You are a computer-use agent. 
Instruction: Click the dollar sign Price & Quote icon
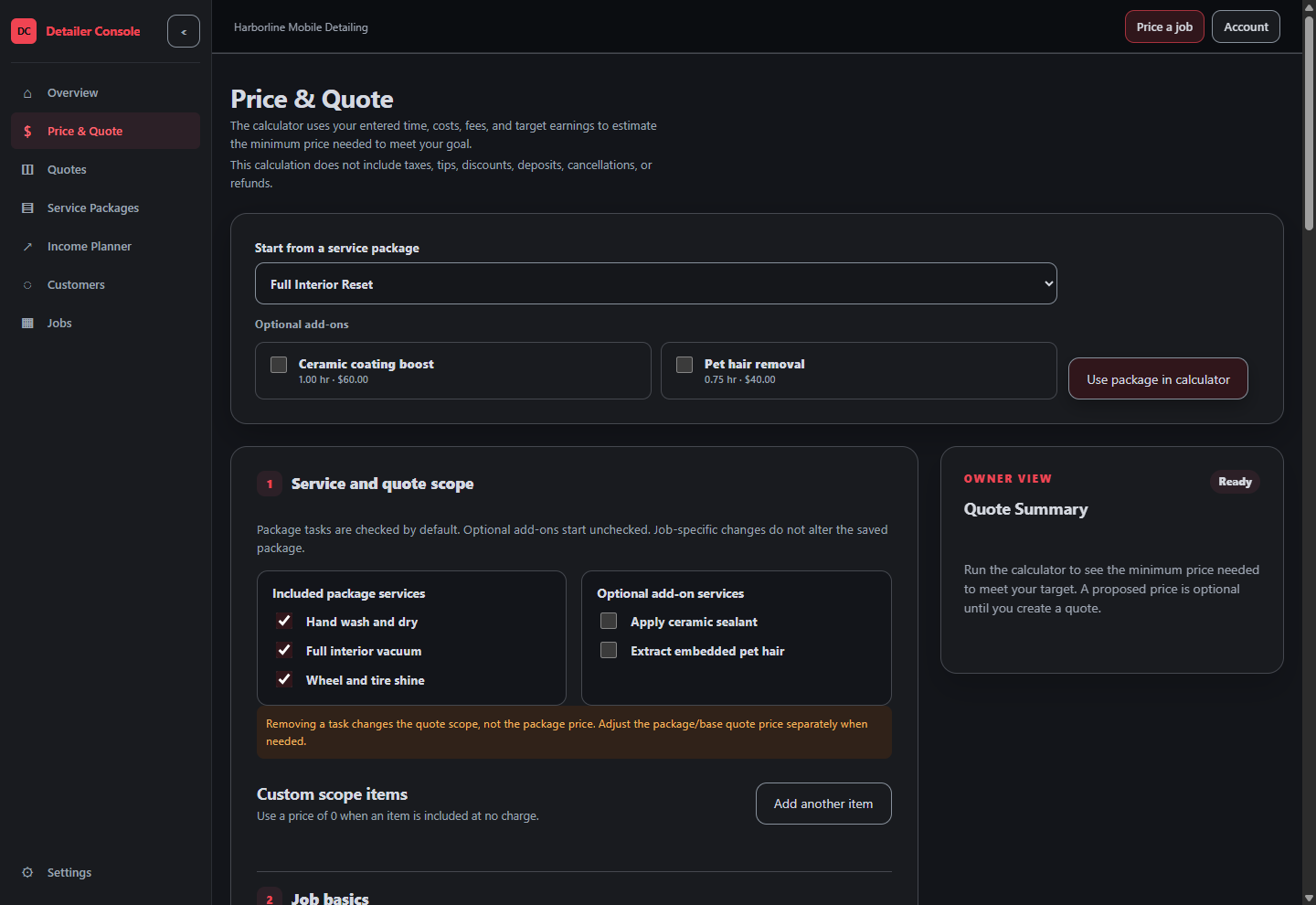27,132
